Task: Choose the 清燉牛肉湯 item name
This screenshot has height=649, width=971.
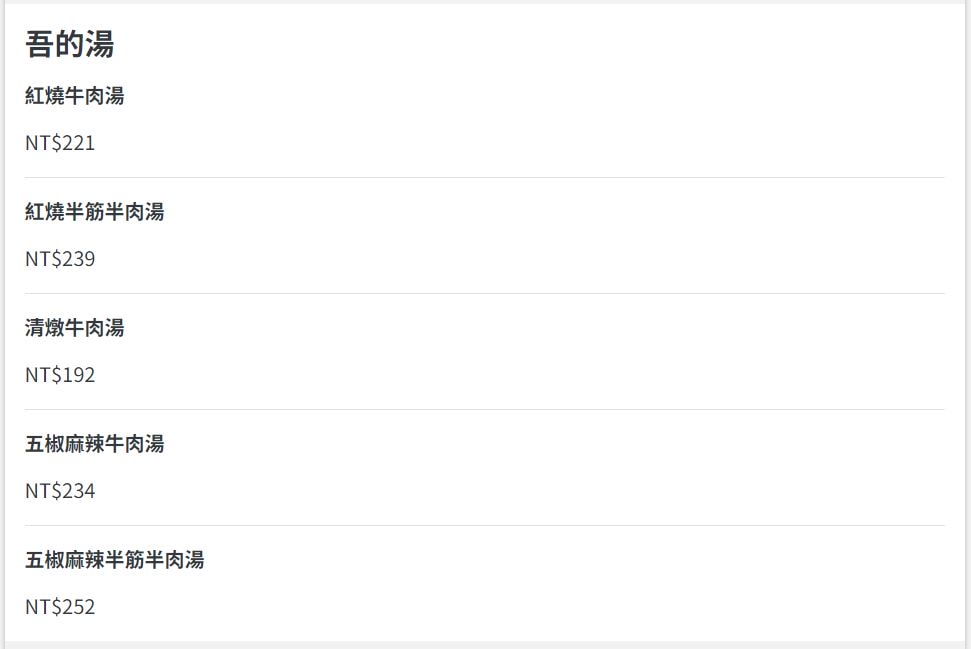Action: coord(74,328)
